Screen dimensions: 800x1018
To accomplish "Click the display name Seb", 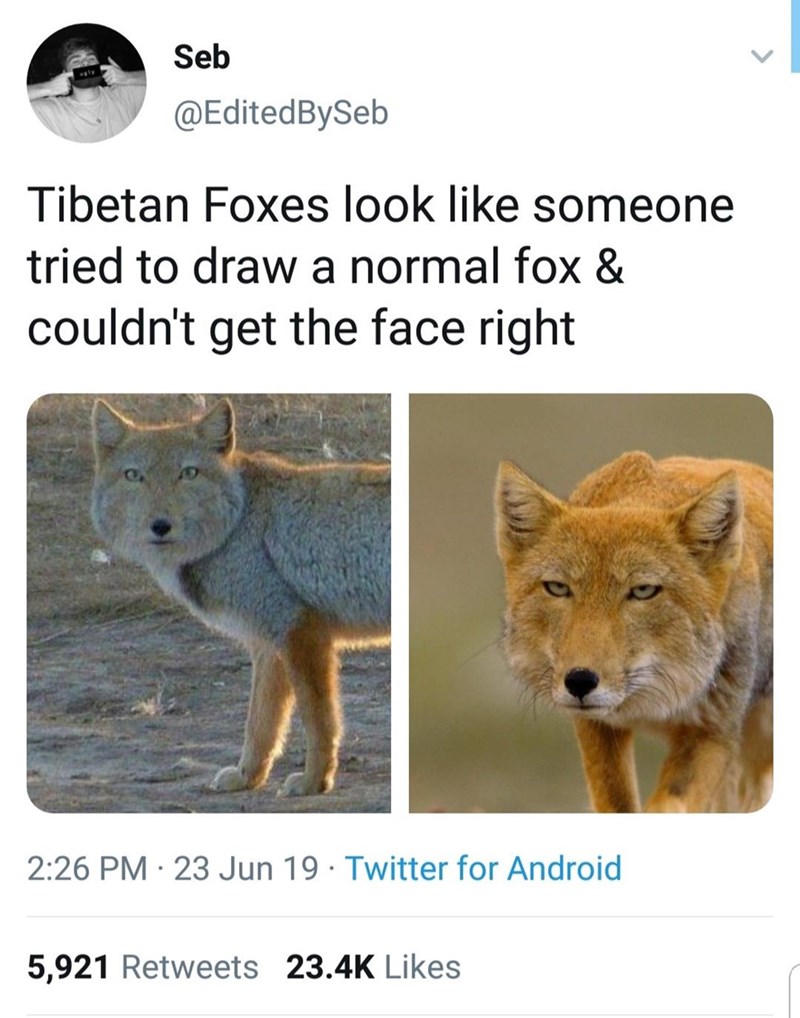I will point(201,57).
